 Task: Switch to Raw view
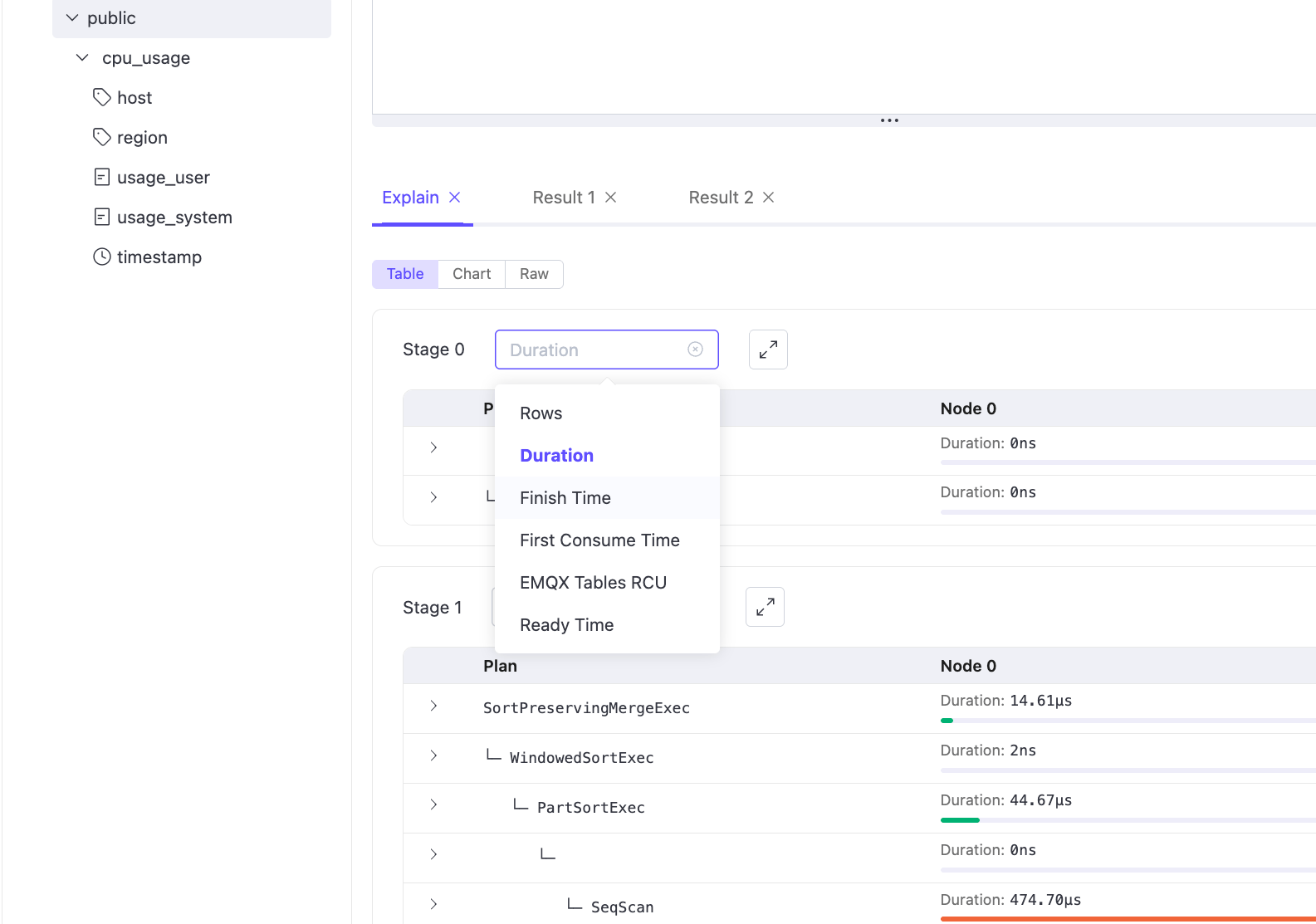click(533, 274)
